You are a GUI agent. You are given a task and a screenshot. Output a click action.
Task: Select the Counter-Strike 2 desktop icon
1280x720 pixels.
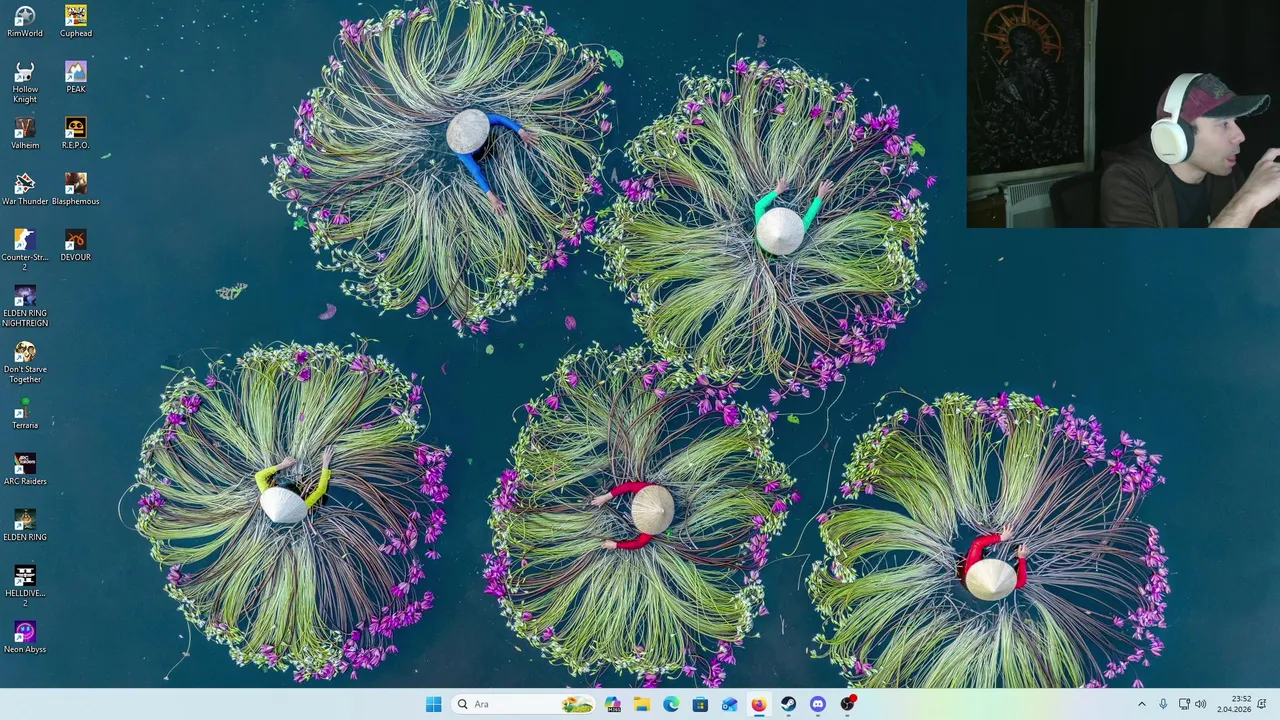tap(25, 250)
